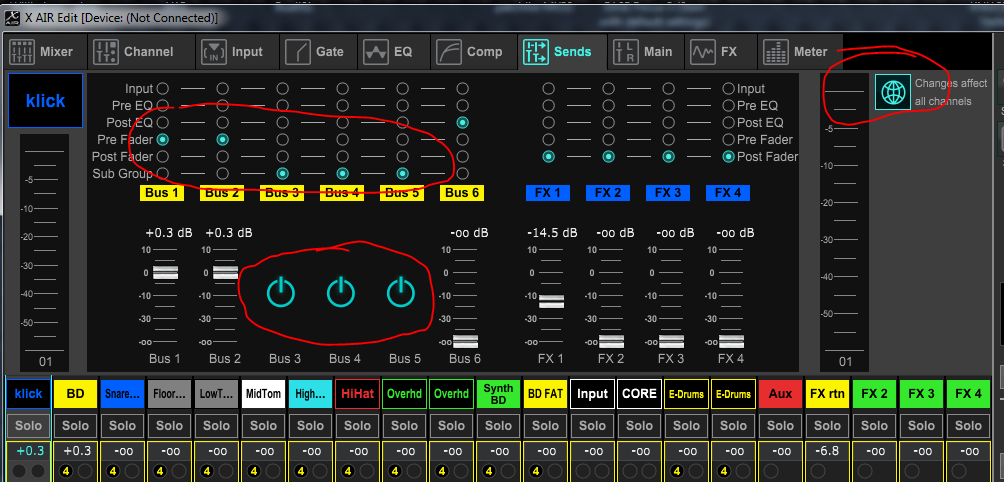Viewport: 1004px width, 482px height.
Task: Click the Bus 6 send fader handle
Action: pyautogui.click(x=466, y=341)
